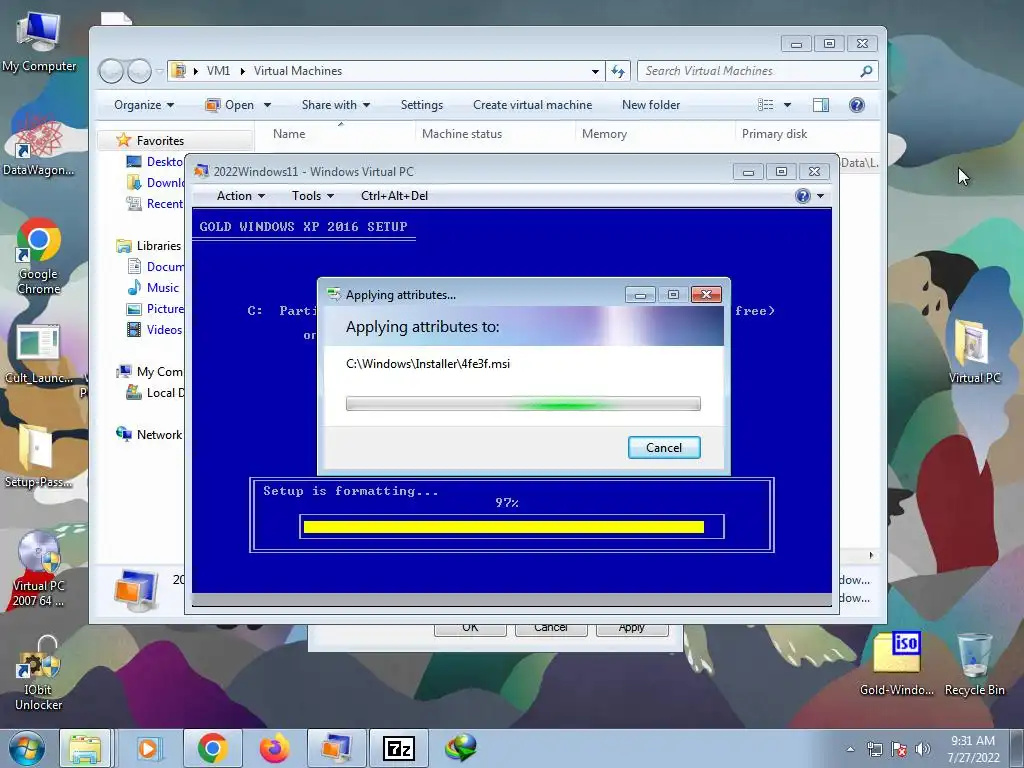1024x768 pixels.
Task: Expand the address bar history dropdown
Action: tap(595, 71)
